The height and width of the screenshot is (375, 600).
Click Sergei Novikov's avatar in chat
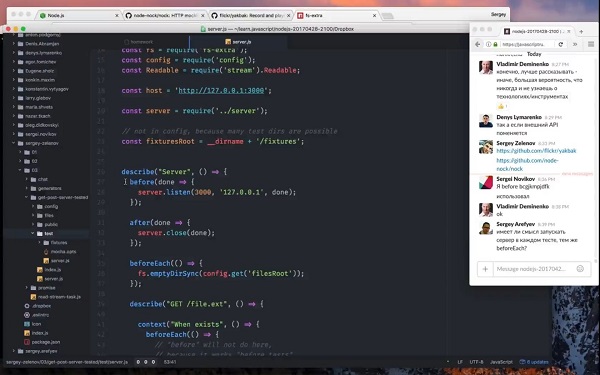pos(486,183)
